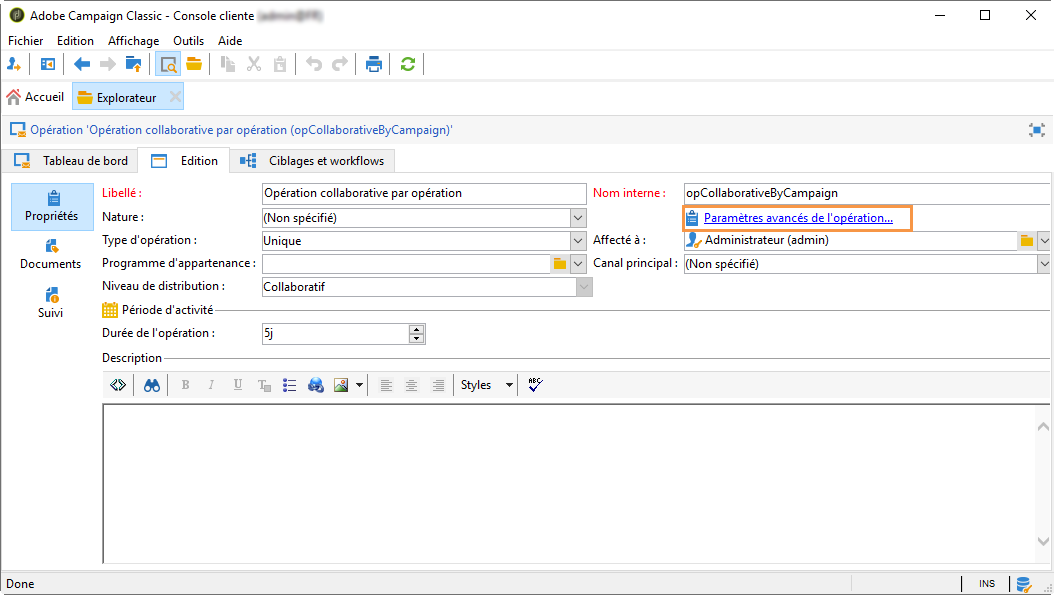Click the cut scissors icon
Screen dimensions: 1054x595
[x=253, y=65]
